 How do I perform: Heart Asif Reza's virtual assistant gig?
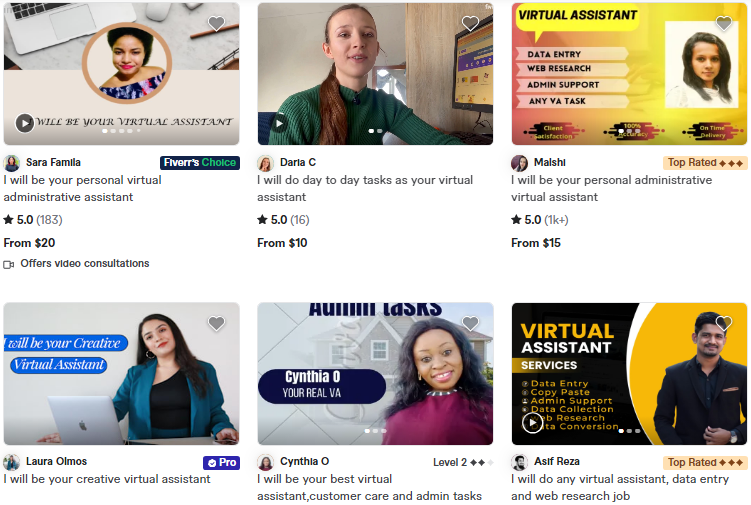[x=724, y=323]
